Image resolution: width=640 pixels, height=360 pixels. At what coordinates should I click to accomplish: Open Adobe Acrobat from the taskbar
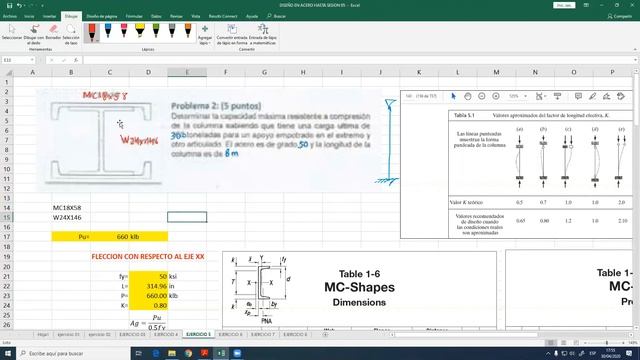click(x=204, y=353)
